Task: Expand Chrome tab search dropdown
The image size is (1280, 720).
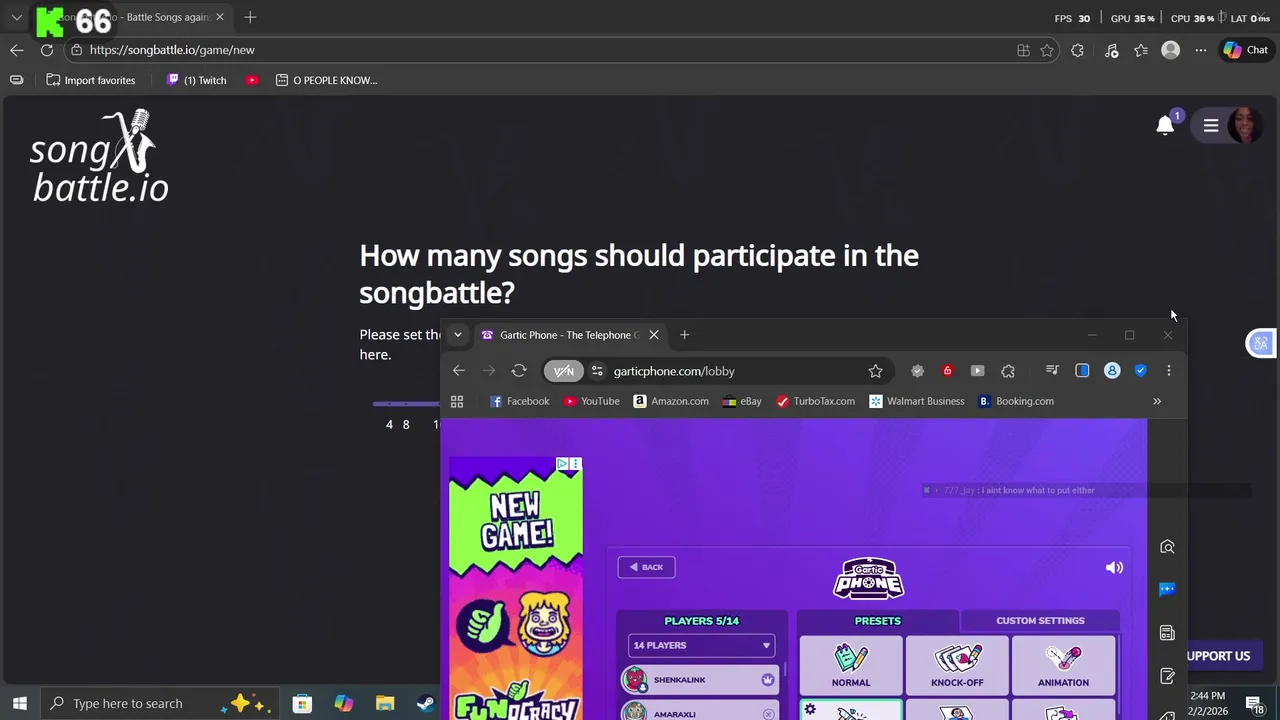Action: click(457, 335)
